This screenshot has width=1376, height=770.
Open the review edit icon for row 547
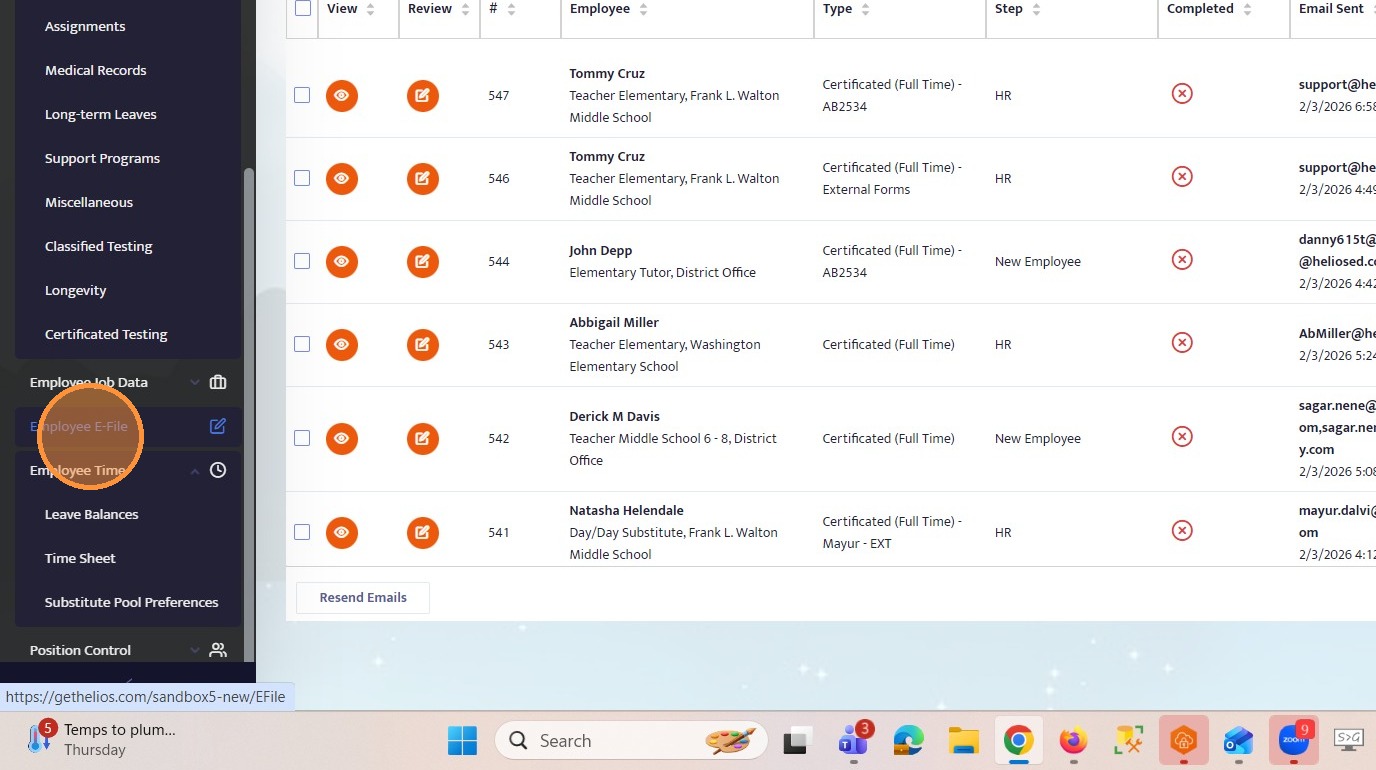pyautogui.click(x=423, y=96)
